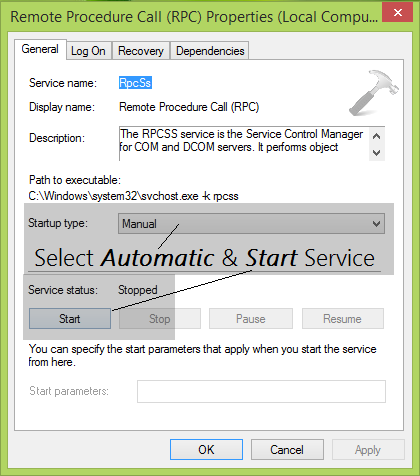Cancel the properties dialog
The width and height of the screenshot is (420, 476).
pyautogui.click(x=287, y=450)
